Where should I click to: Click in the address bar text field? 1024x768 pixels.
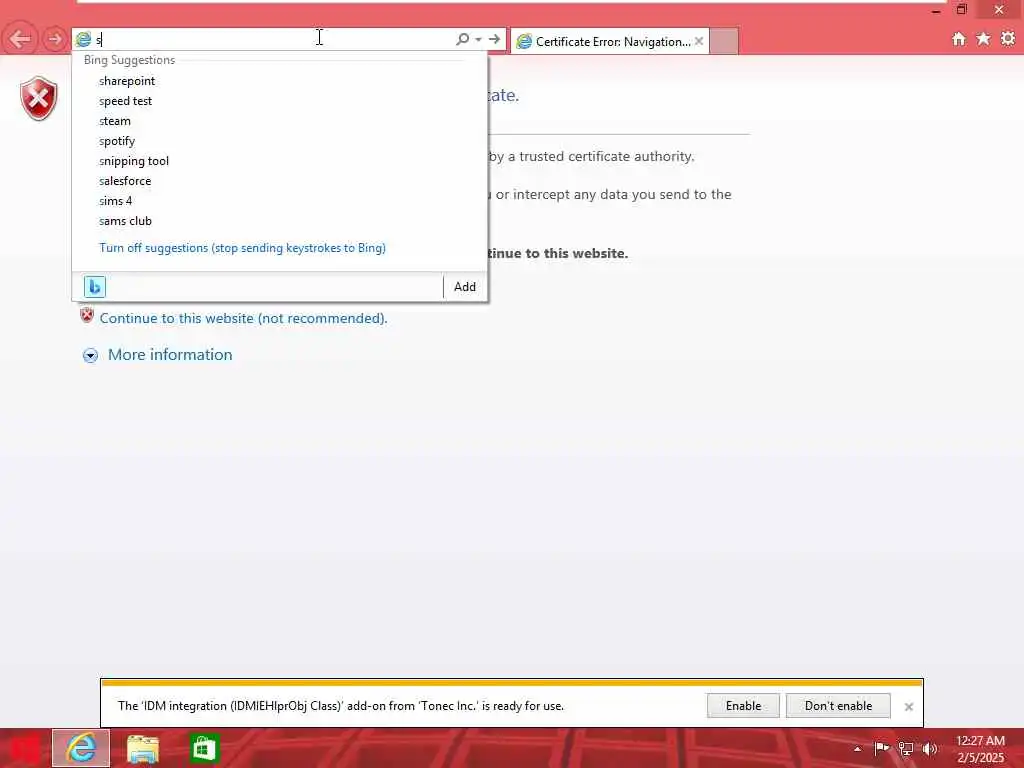click(x=274, y=39)
